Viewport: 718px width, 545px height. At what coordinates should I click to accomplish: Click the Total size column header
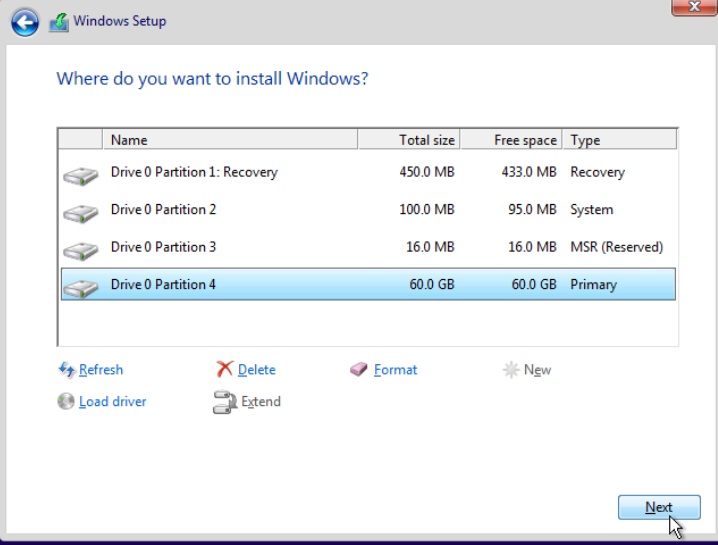click(x=409, y=140)
